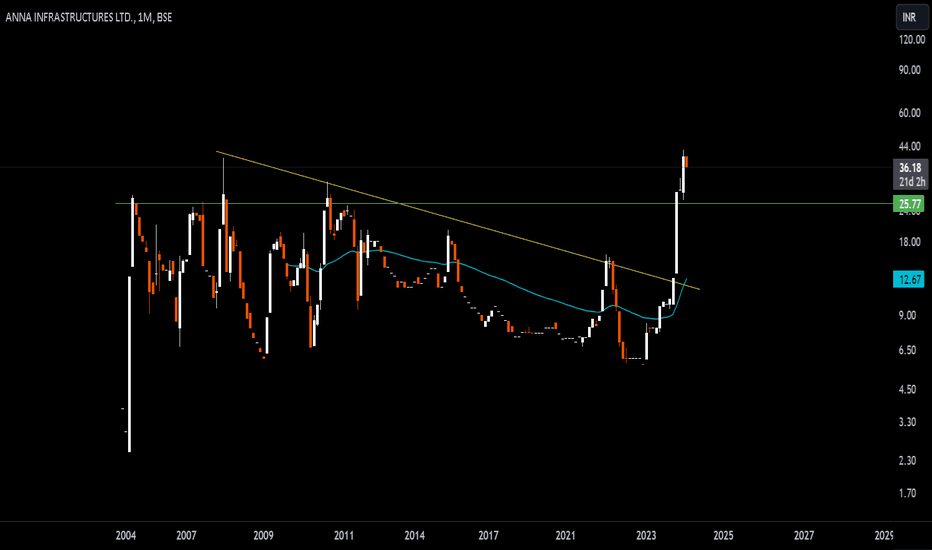This screenshot has width=932, height=550.
Task: Click the 2007 time axis label
Action: point(186,535)
